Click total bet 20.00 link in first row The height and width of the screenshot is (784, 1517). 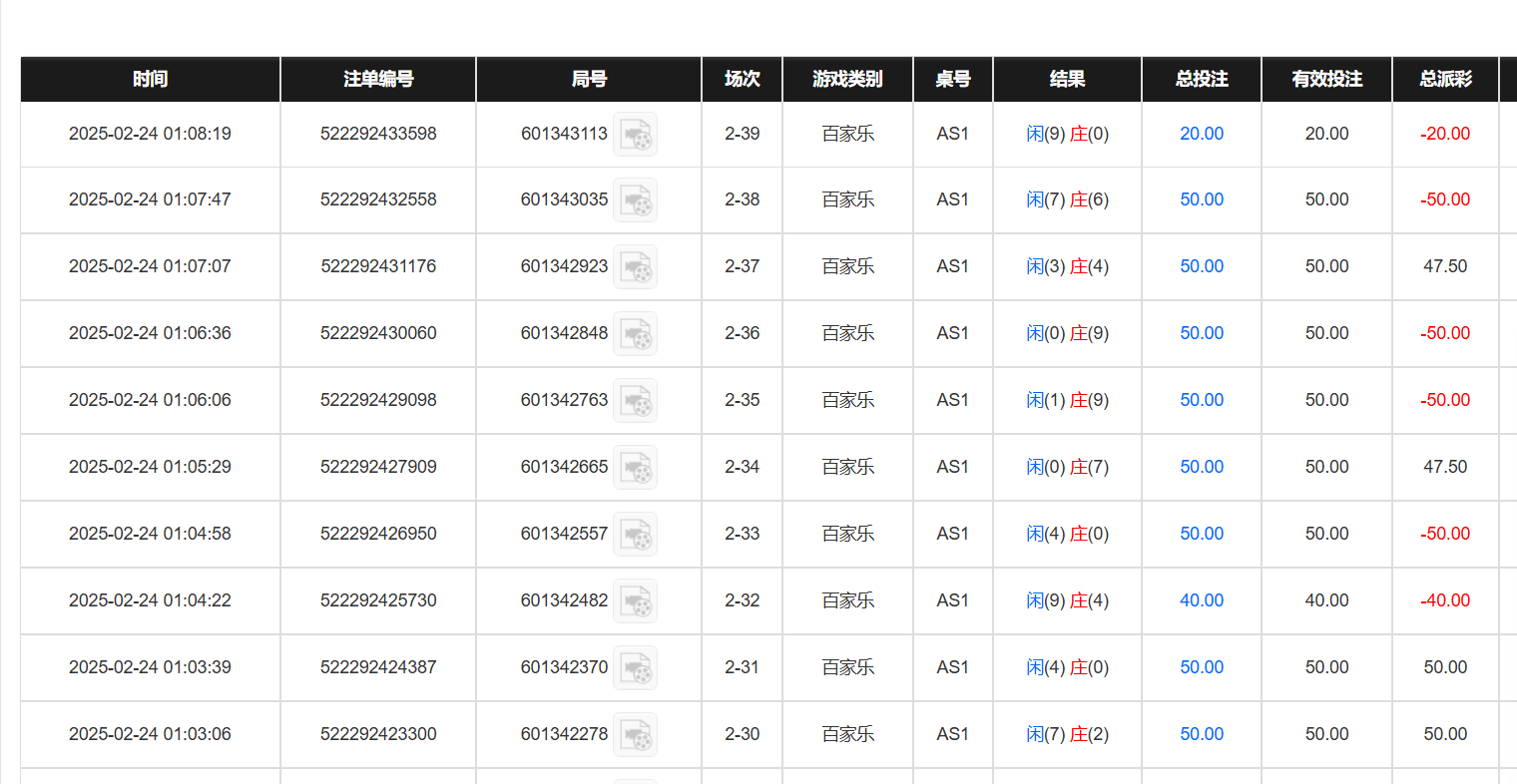[1202, 134]
